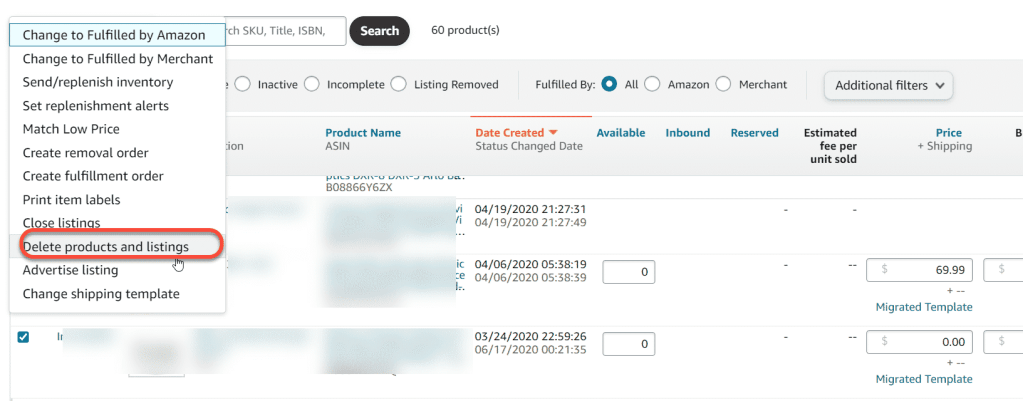Sort by Price column header
This screenshot has width=1023, height=401.
(x=949, y=133)
